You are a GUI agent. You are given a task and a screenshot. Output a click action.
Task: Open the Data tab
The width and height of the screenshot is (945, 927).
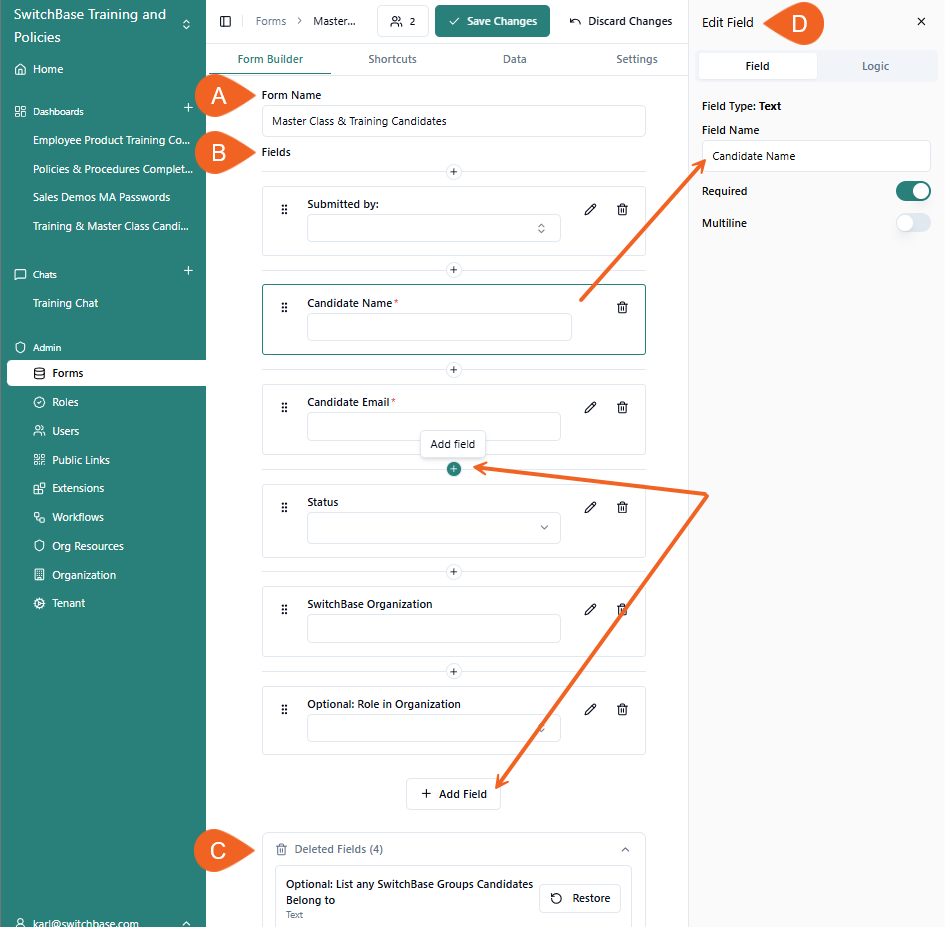pyautogui.click(x=514, y=59)
